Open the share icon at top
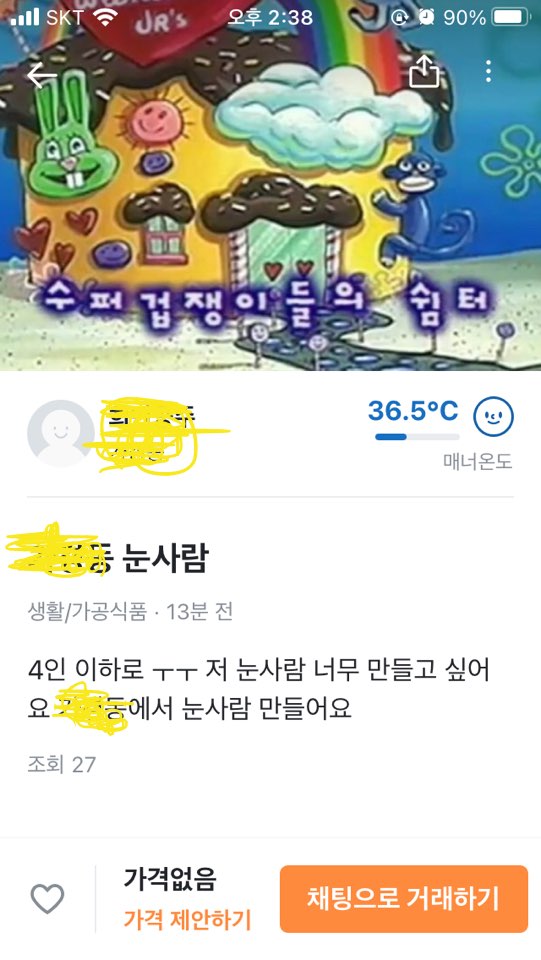This screenshot has width=541, height=960. coord(424,72)
